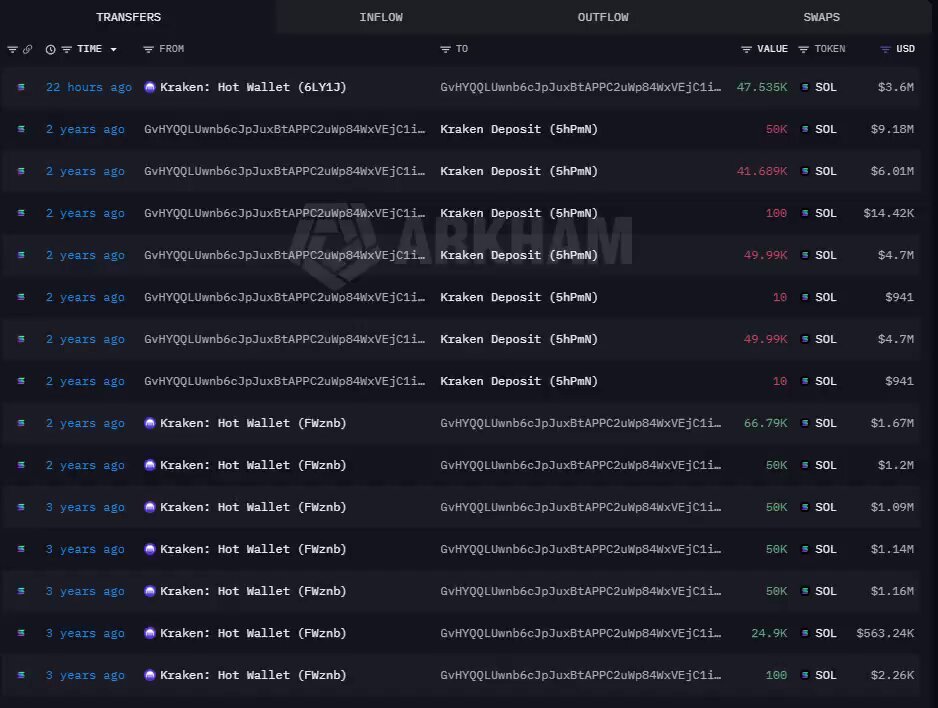Select the SOL token label in the $2.26K row
The width and height of the screenshot is (938, 708).
826,675
